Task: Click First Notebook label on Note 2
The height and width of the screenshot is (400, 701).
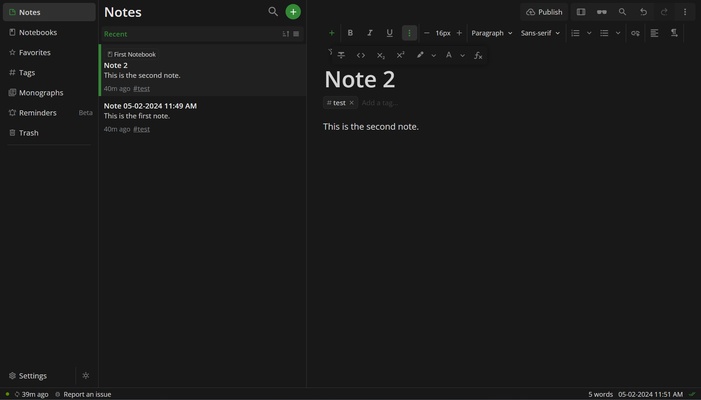Action: [131, 55]
